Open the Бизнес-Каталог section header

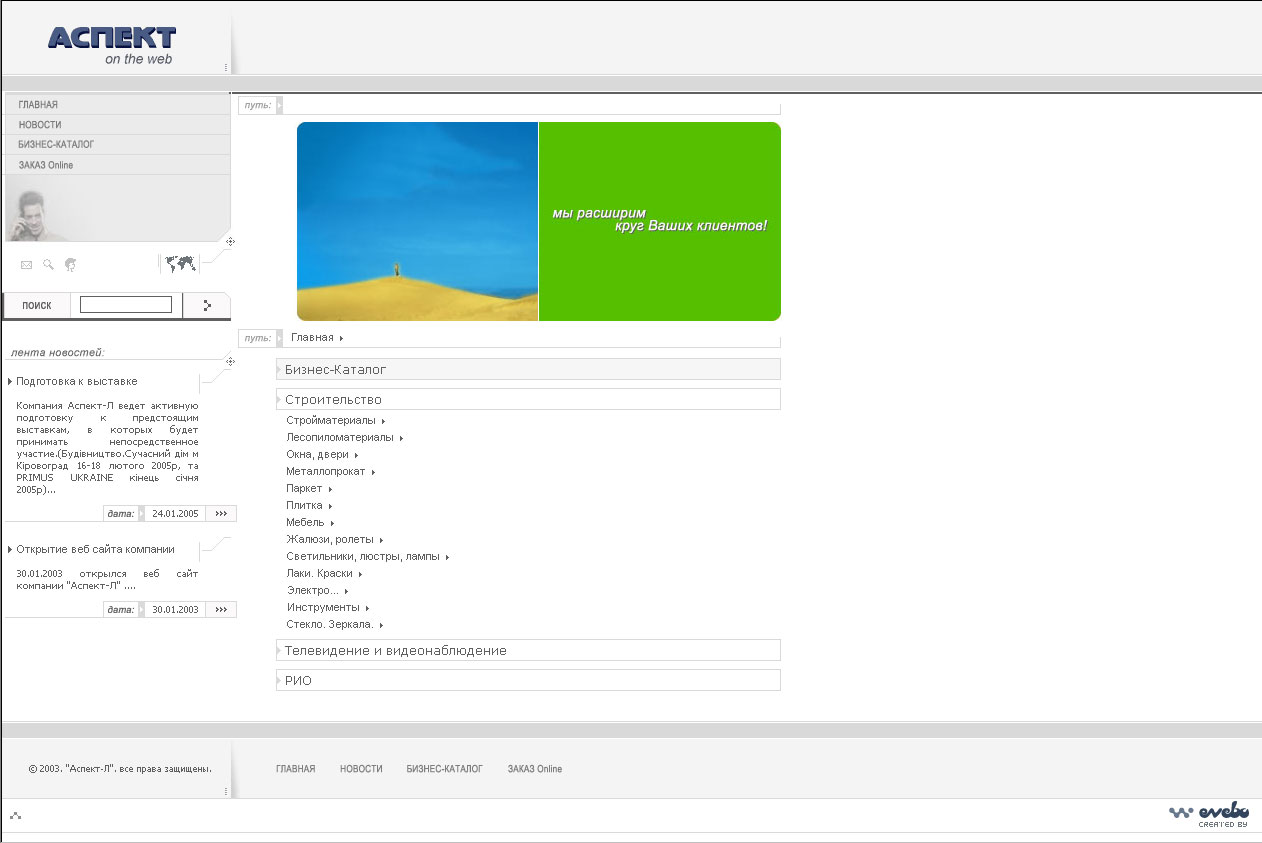tap(528, 369)
